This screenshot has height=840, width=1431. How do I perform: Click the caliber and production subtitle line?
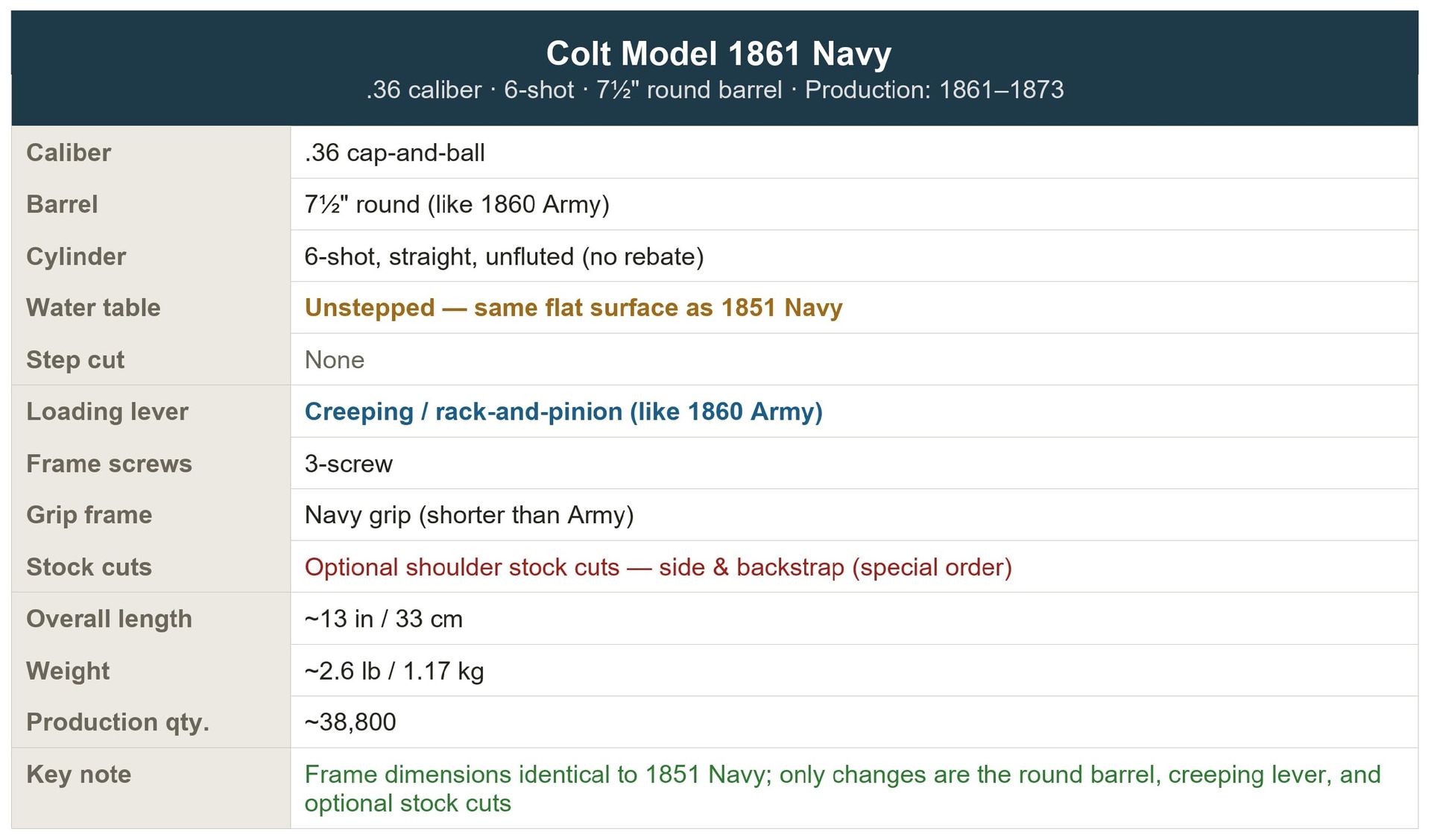pyautogui.click(x=714, y=90)
